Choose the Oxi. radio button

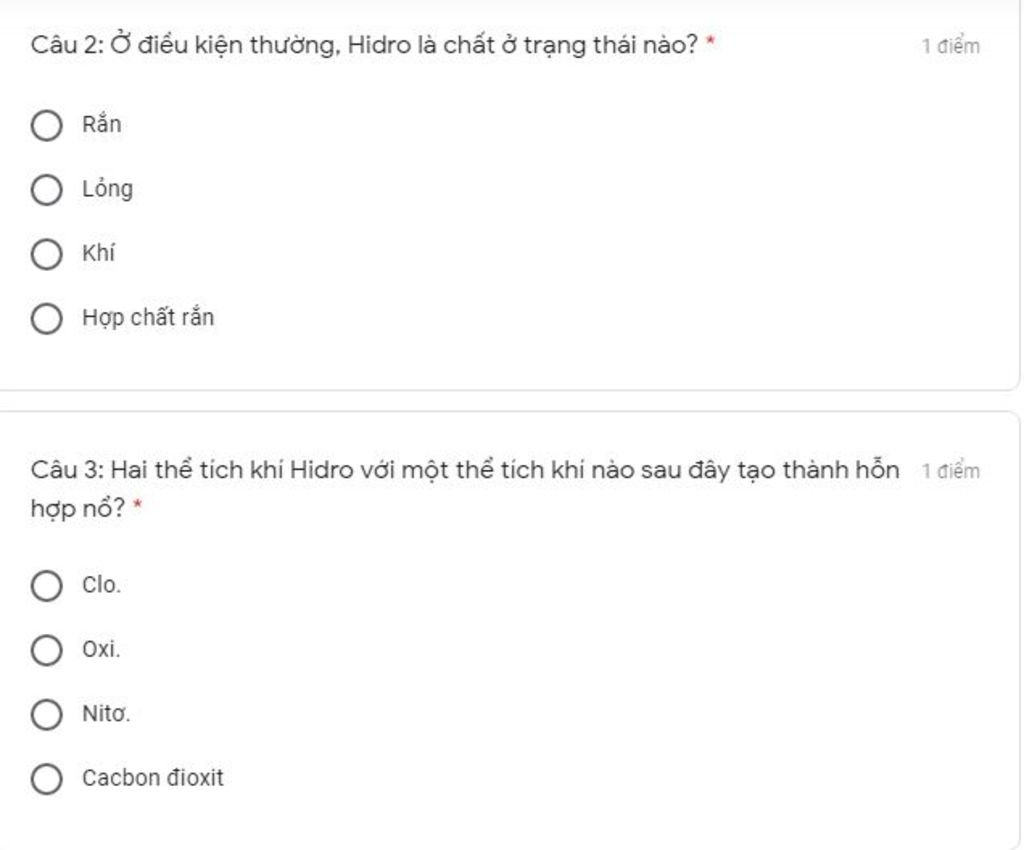(46, 650)
